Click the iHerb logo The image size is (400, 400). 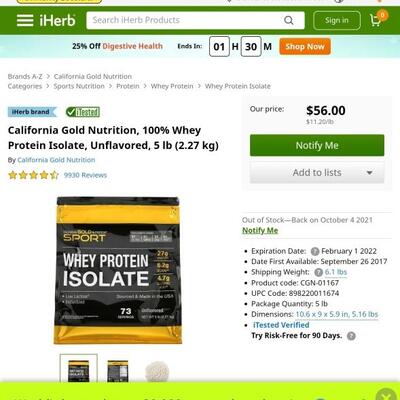[57, 20]
